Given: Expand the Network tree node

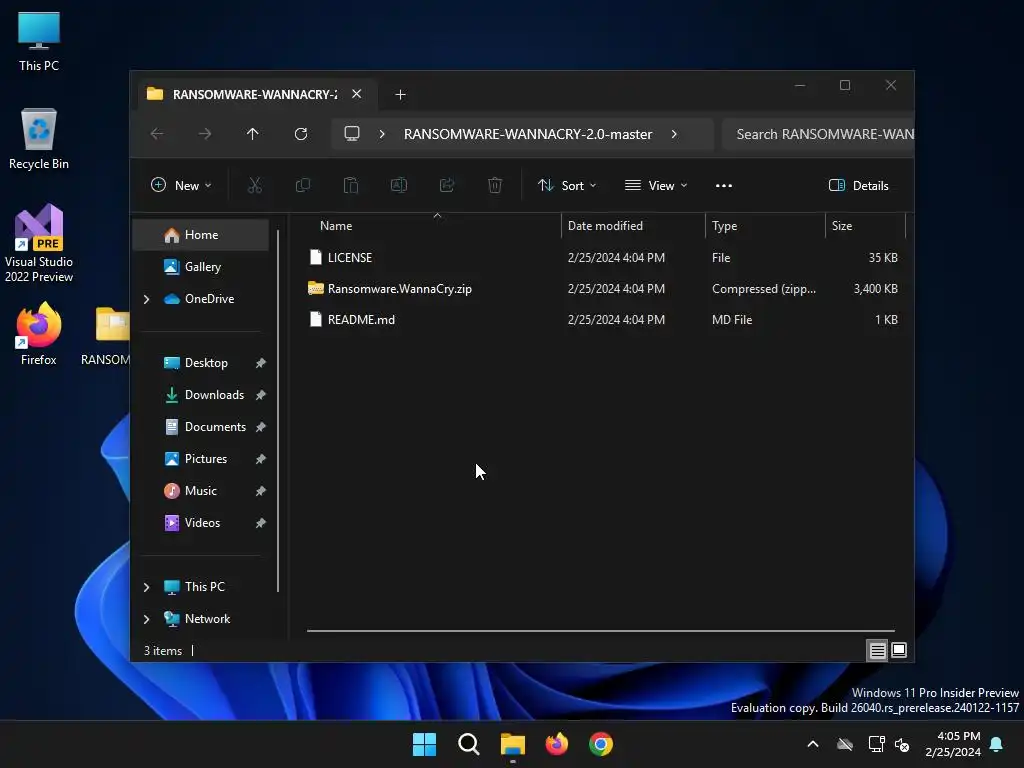Looking at the screenshot, I should pyautogui.click(x=146, y=619).
